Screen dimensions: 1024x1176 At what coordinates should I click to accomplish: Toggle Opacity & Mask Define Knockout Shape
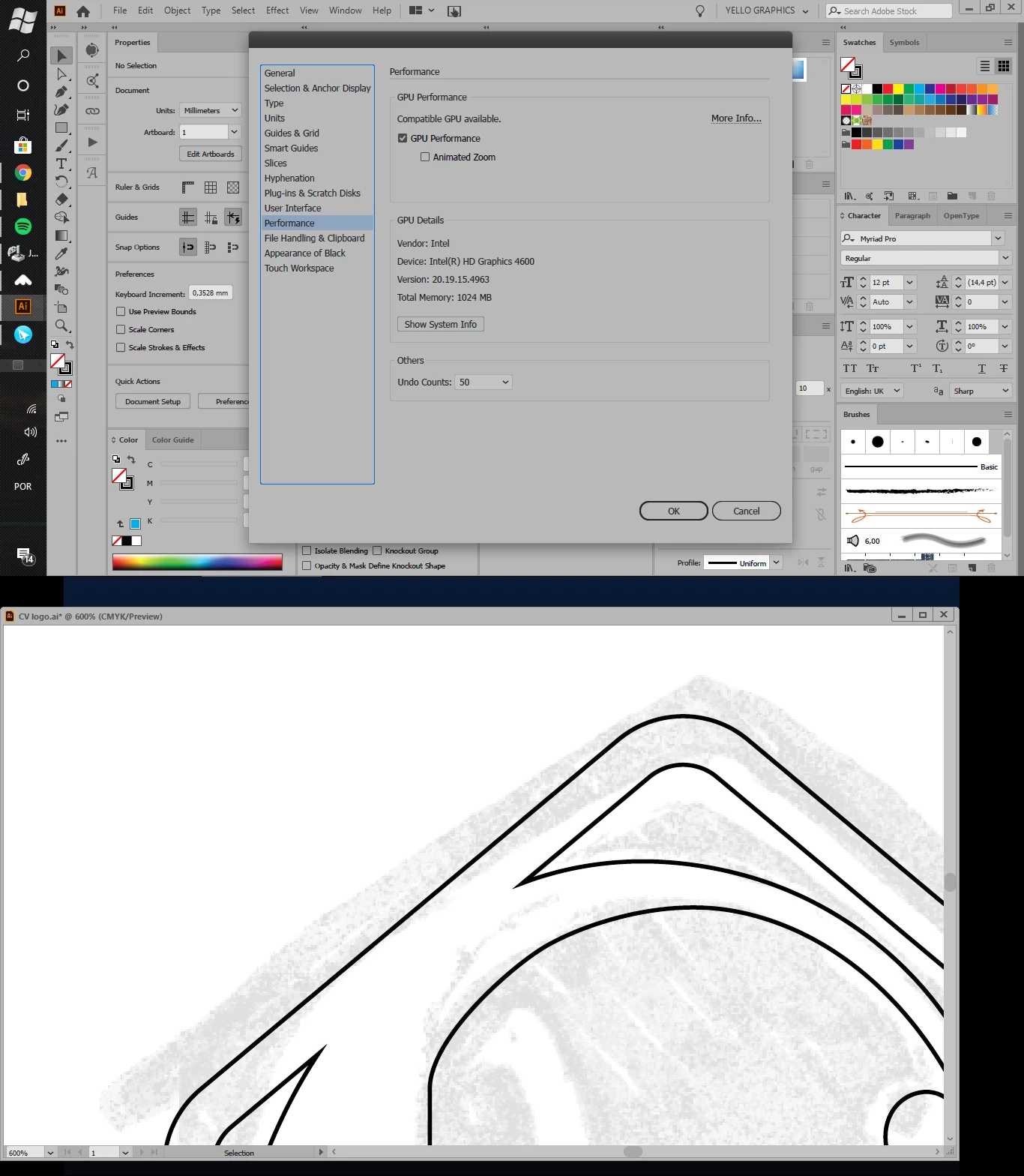307,565
